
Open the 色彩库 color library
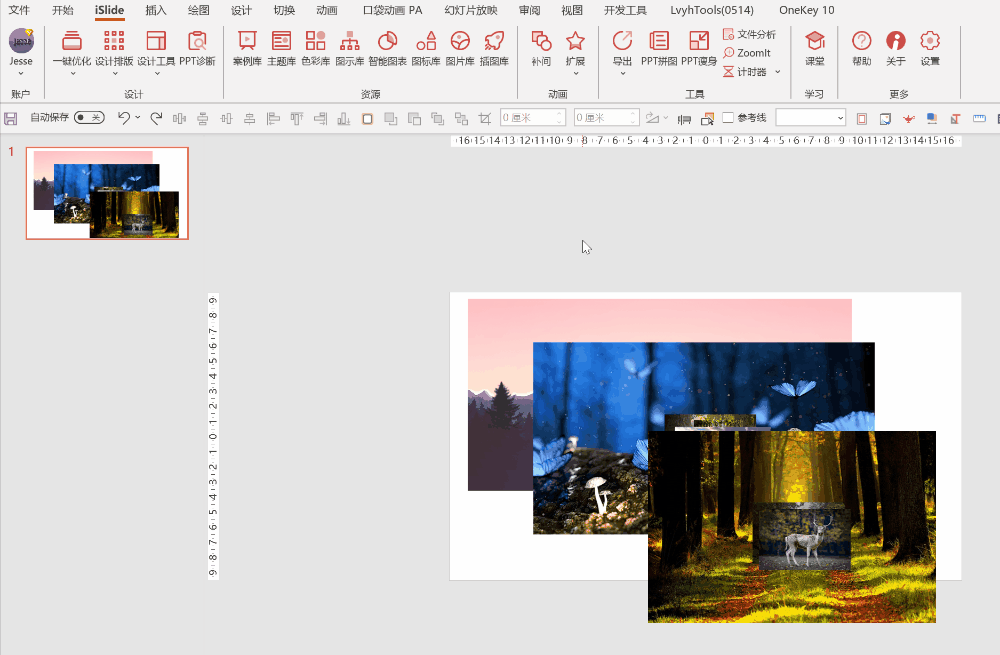(x=315, y=47)
